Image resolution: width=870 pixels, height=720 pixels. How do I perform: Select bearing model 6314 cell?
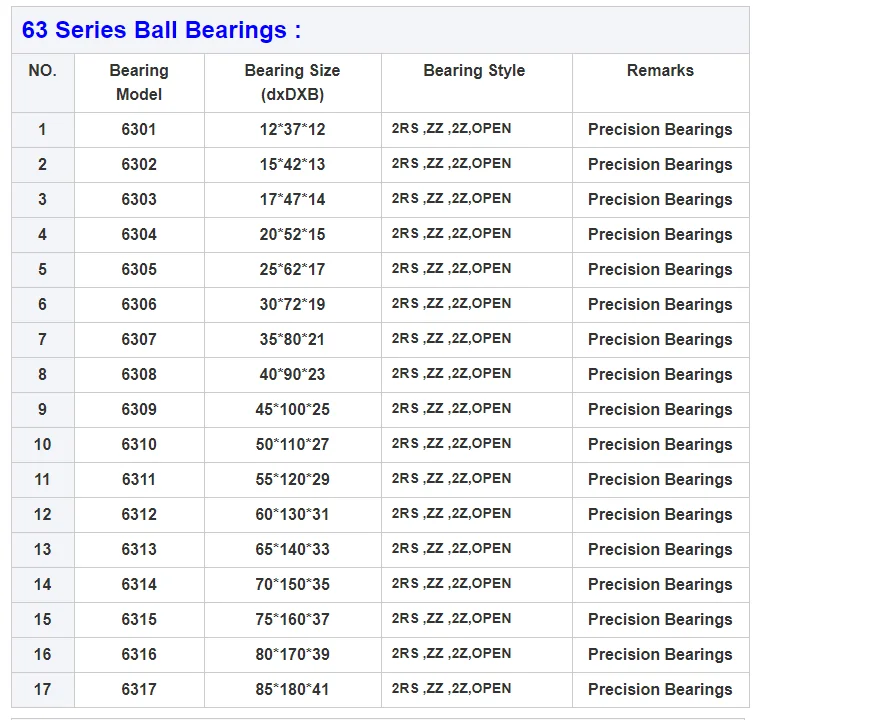click(139, 584)
